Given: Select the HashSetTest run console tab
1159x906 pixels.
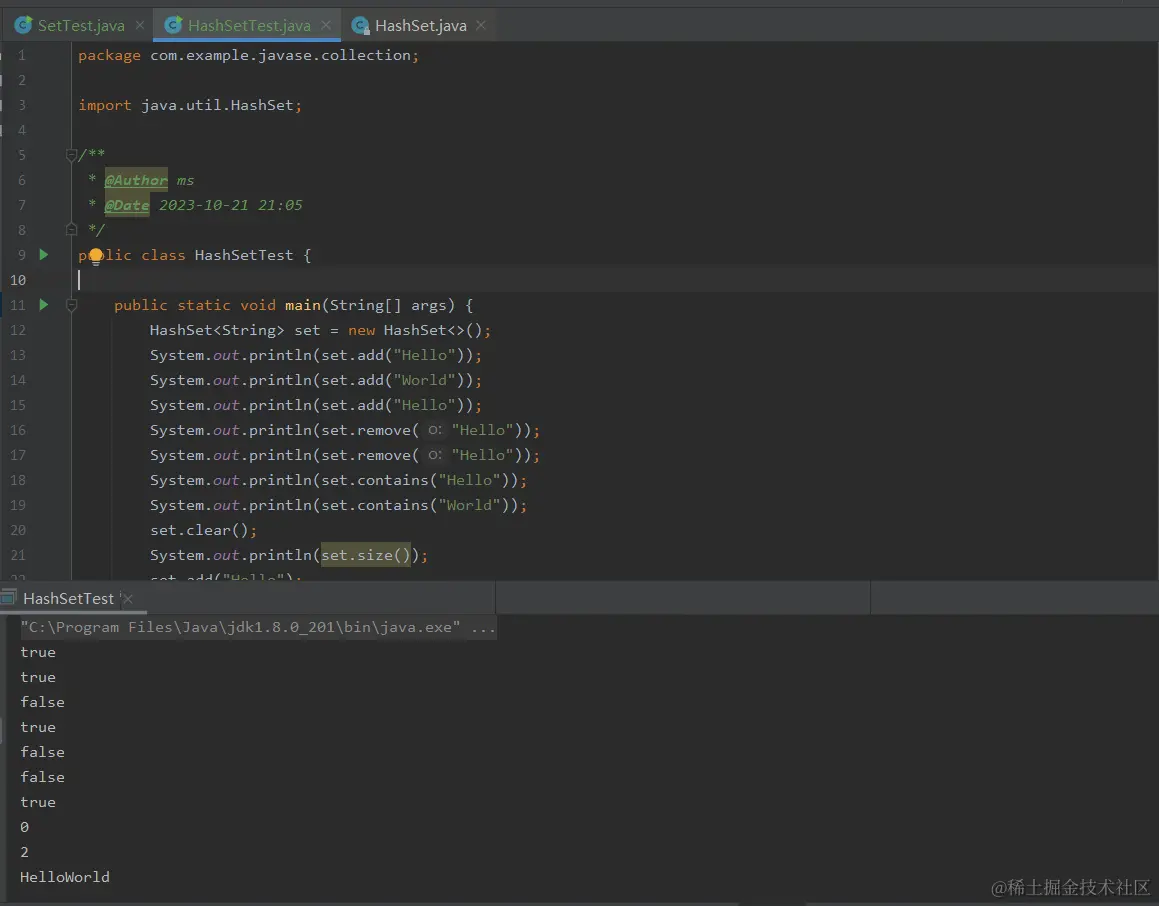Looking at the screenshot, I should coord(68,599).
